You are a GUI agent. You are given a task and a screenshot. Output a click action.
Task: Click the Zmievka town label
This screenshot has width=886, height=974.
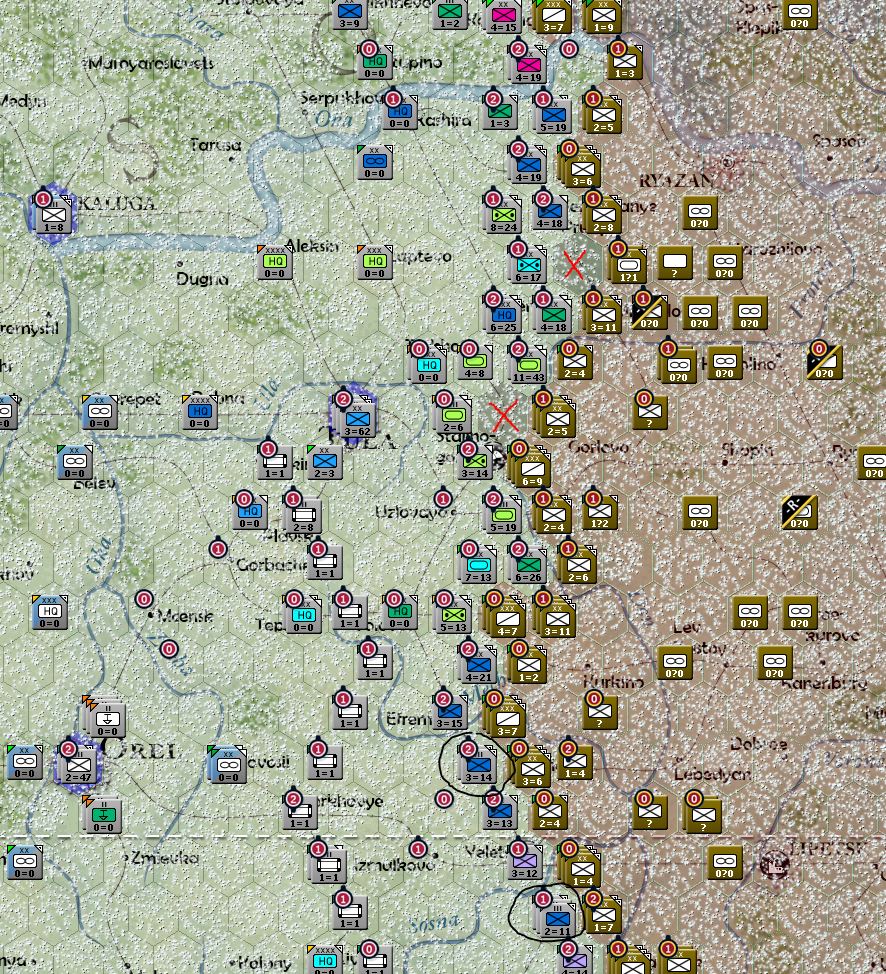[164, 858]
